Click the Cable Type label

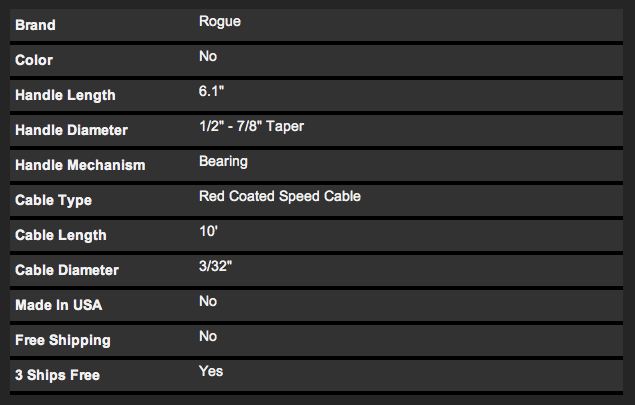53,200
